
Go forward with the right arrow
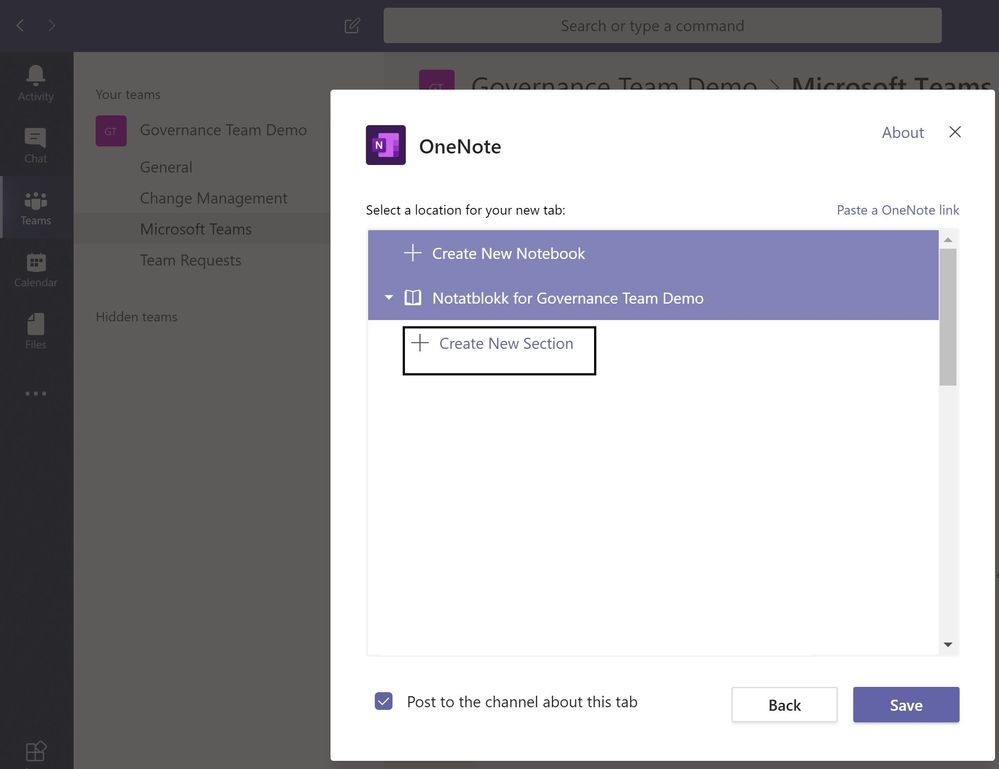click(52, 25)
